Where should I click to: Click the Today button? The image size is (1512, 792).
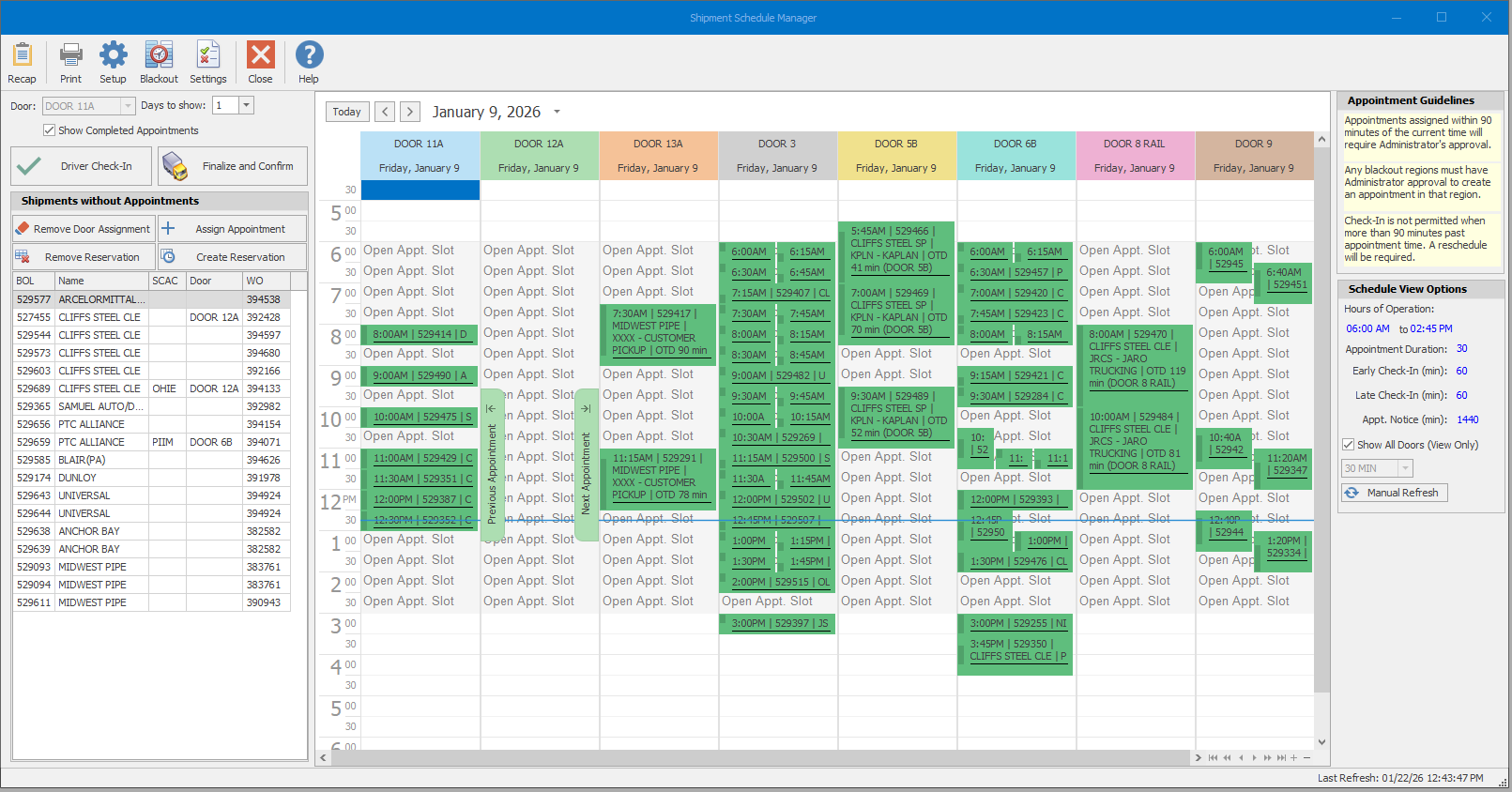346,112
